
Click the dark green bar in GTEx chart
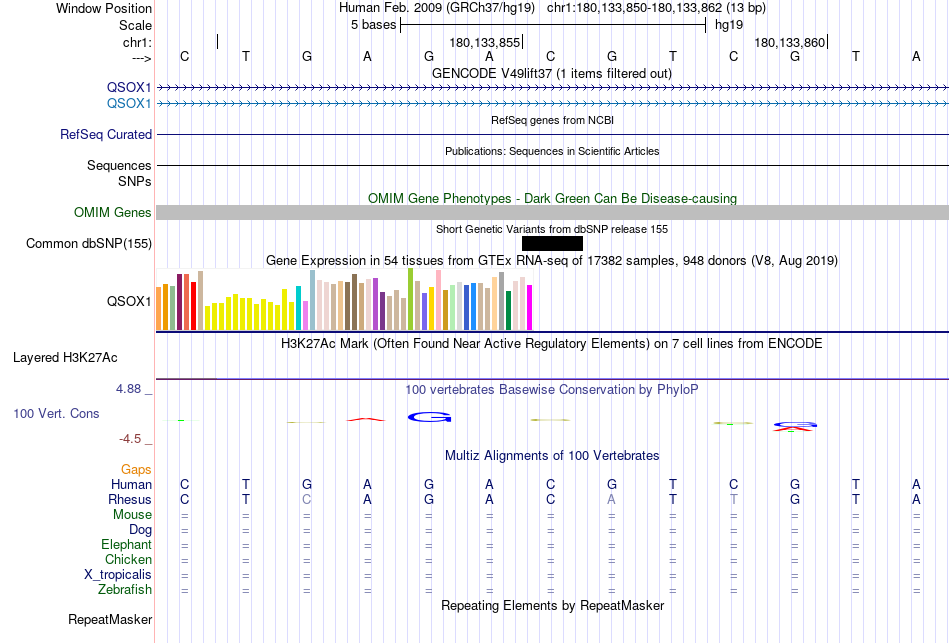click(x=508, y=310)
